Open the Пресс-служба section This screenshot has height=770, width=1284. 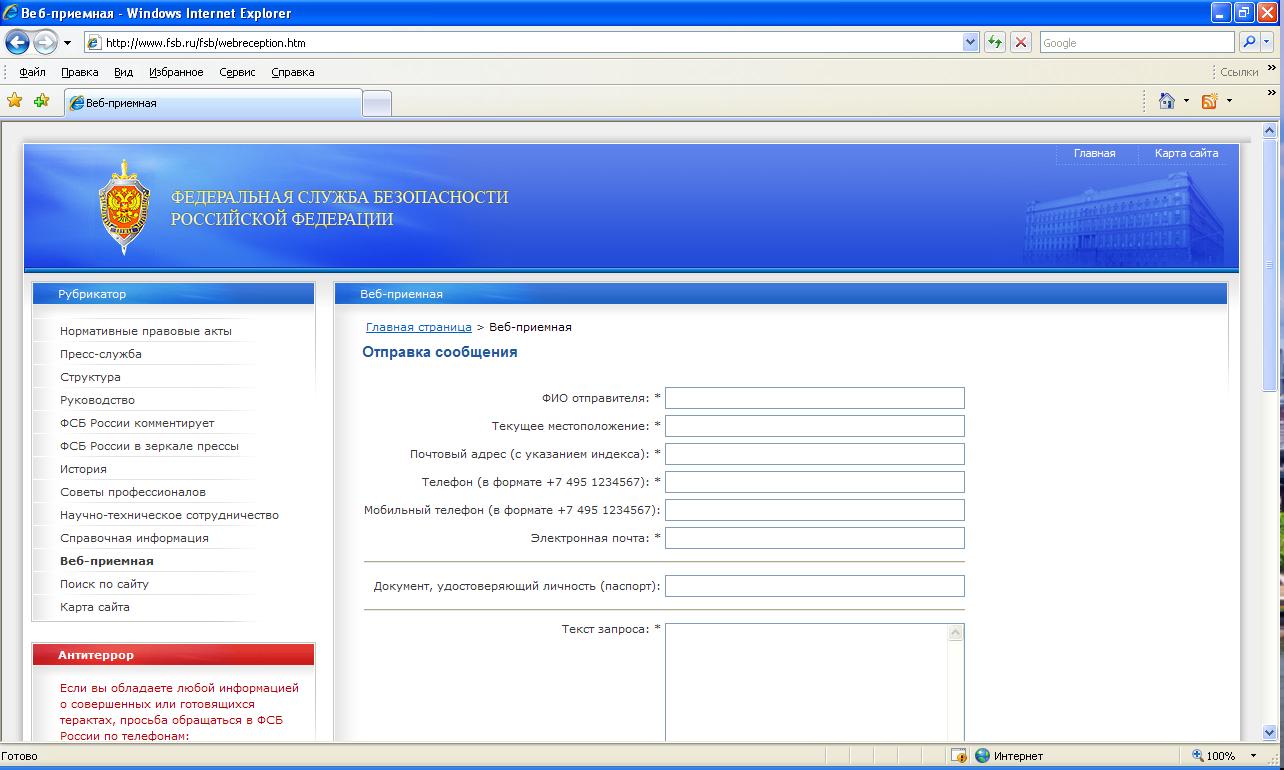click(x=100, y=354)
